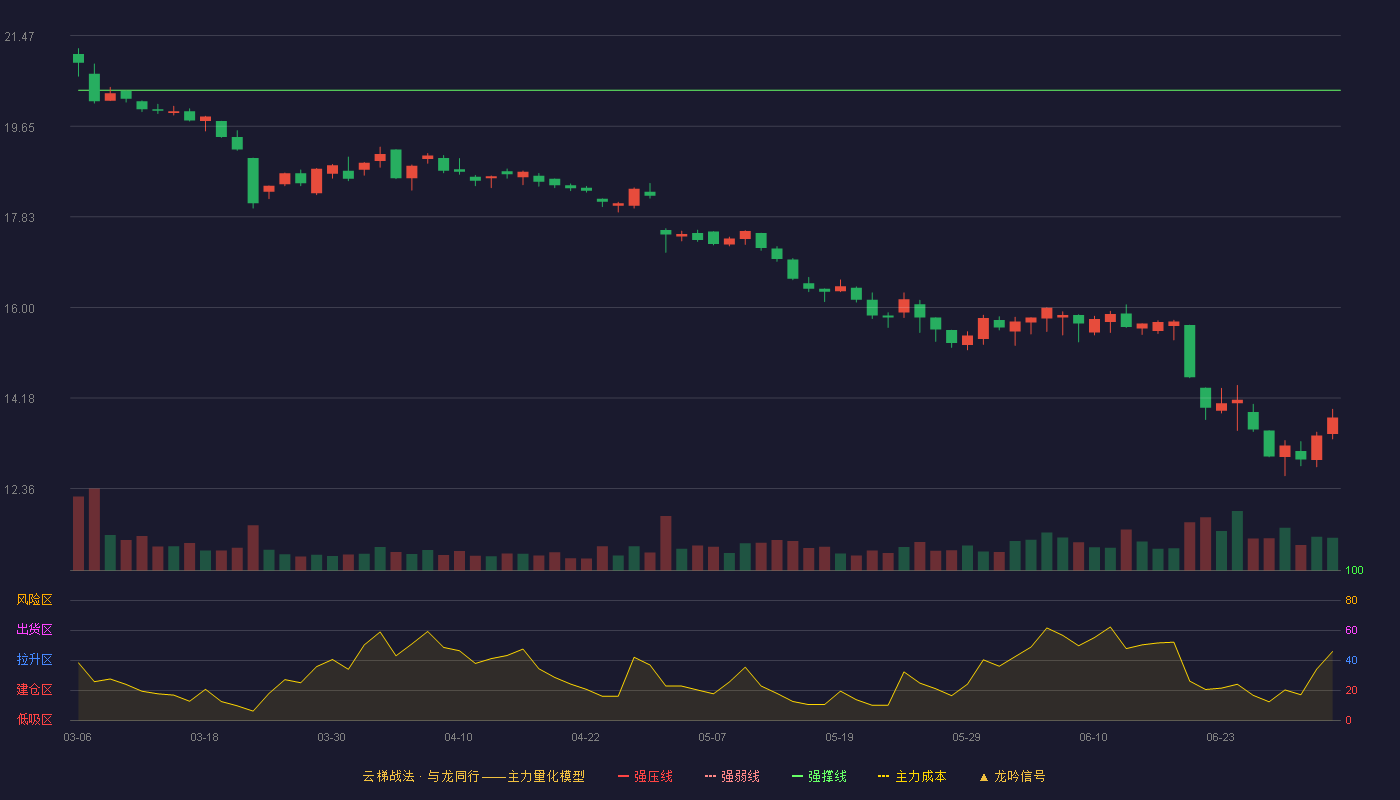Click the 17.83 price axis label
The width and height of the screenshot is (1400, 800).
click(19, 218)
